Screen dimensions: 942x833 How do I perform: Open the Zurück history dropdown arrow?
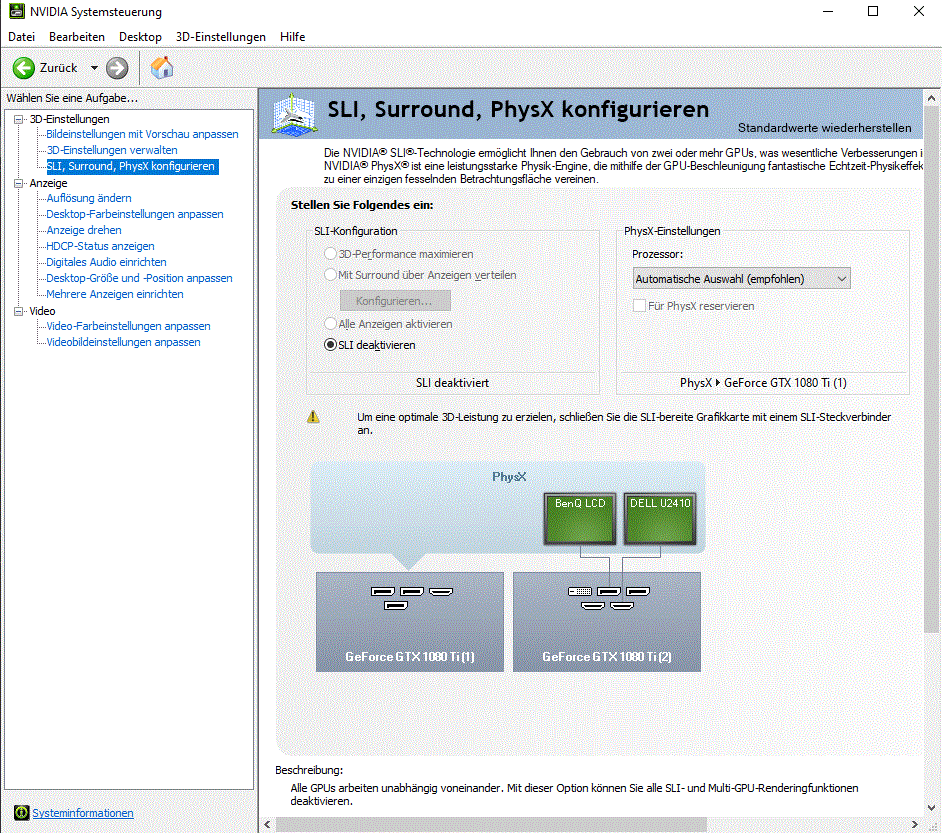94,68
